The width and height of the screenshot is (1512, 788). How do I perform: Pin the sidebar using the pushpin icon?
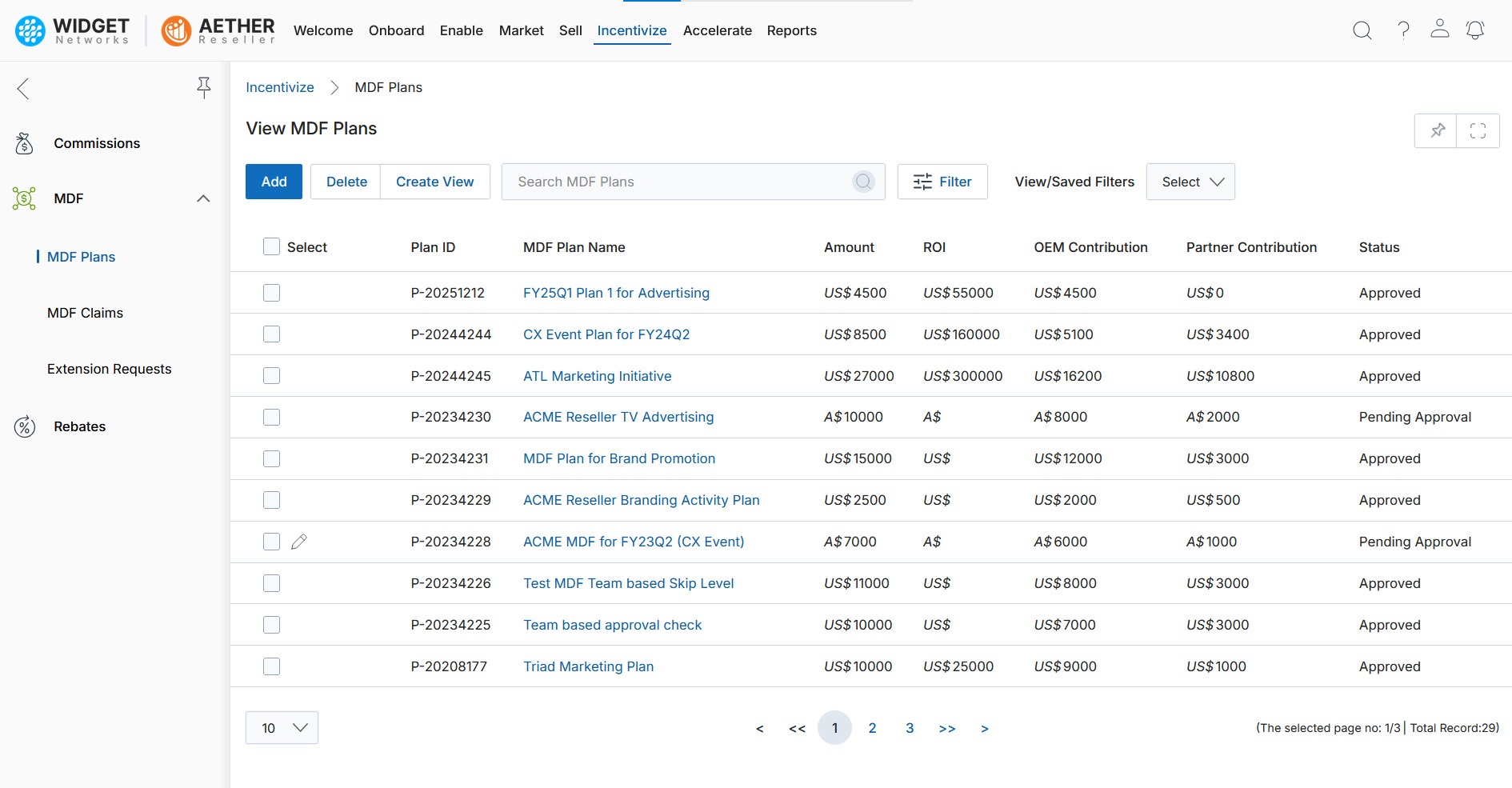coord(204,87)
